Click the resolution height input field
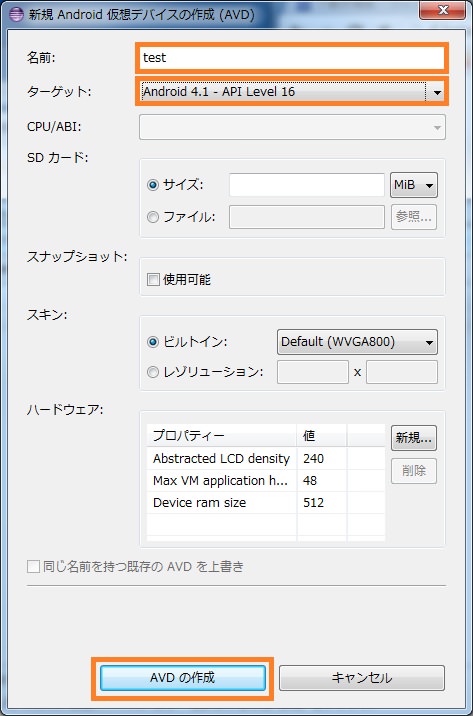 click(402, 372)
